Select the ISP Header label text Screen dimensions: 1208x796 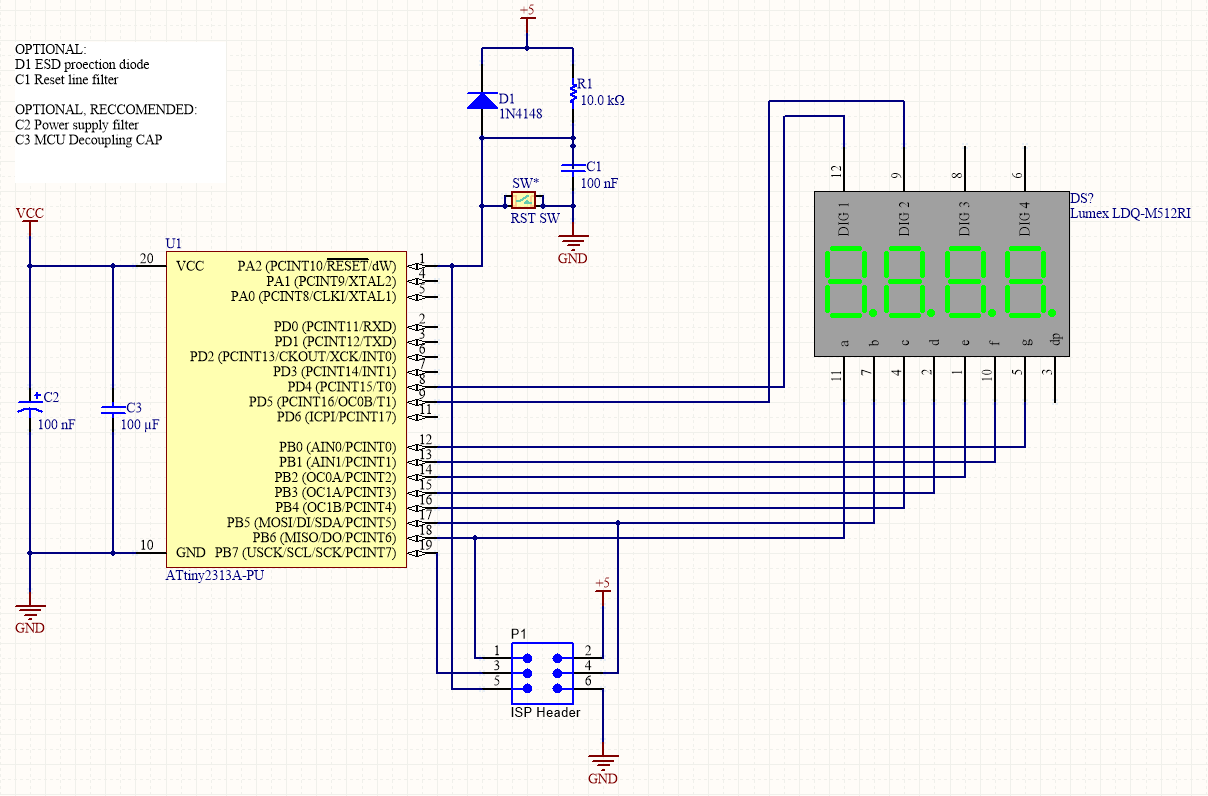click(x=545, y=712)
